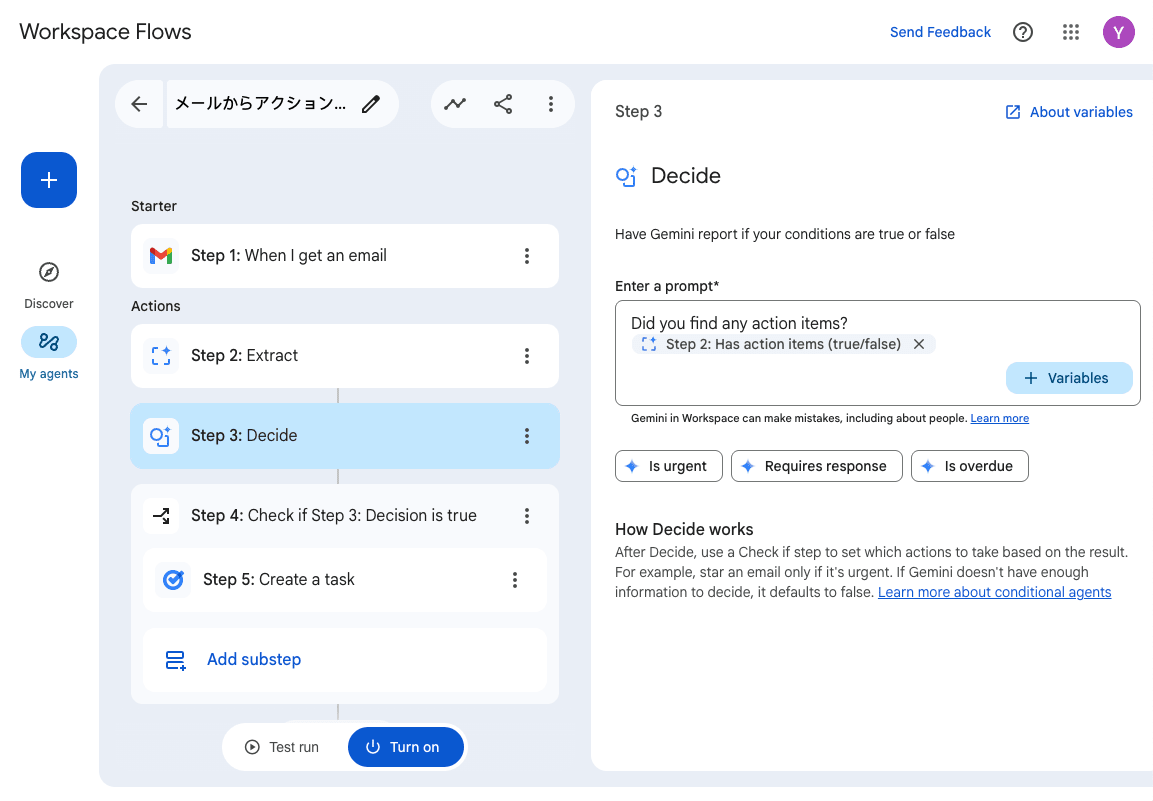Open flow overflow menu beside share icon

pos(551,104)
